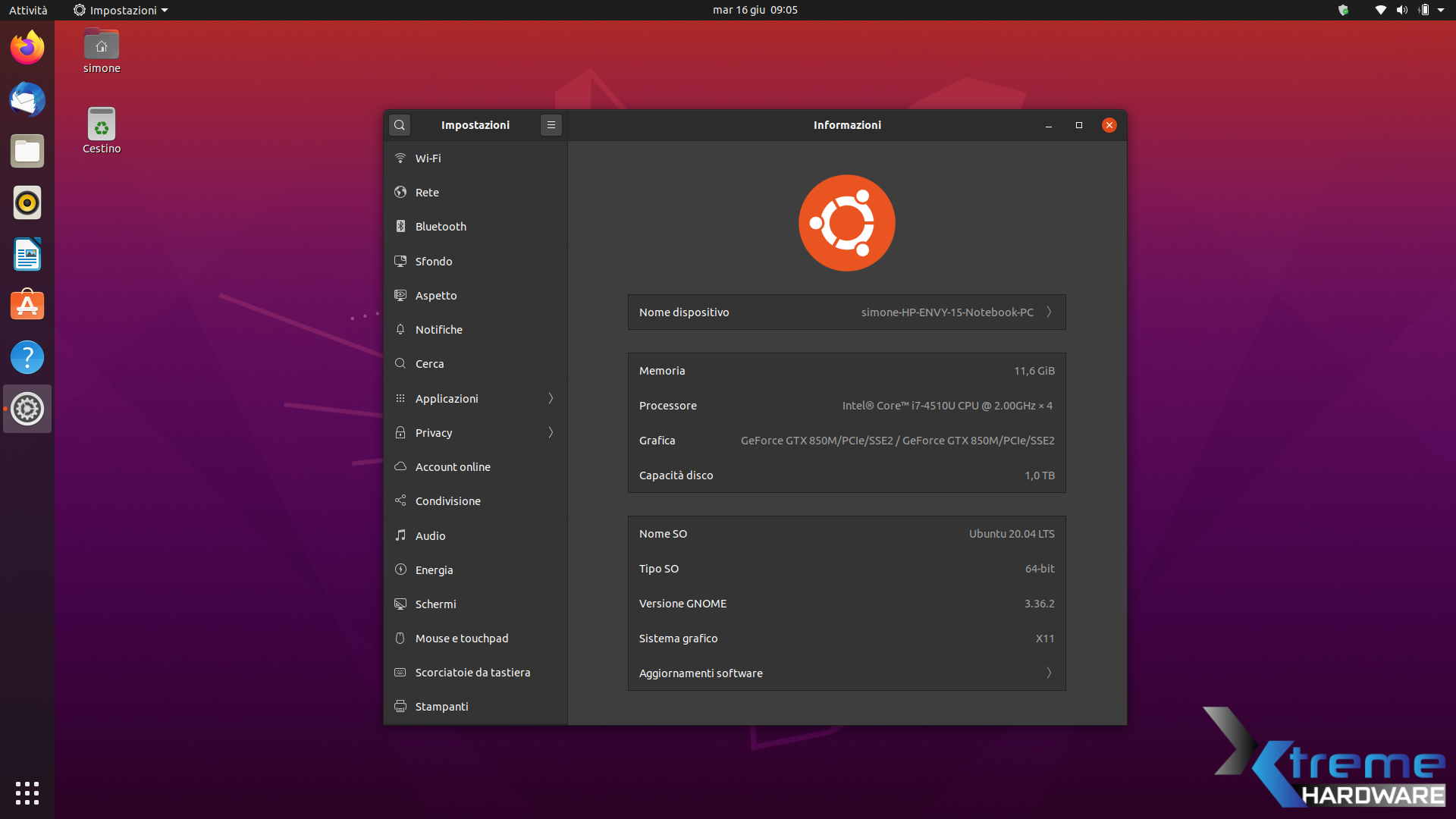The height and width of the screenshot is (819, 1456).
Task: Select Schermi in settings sidebar
Action: coord(435,604)
